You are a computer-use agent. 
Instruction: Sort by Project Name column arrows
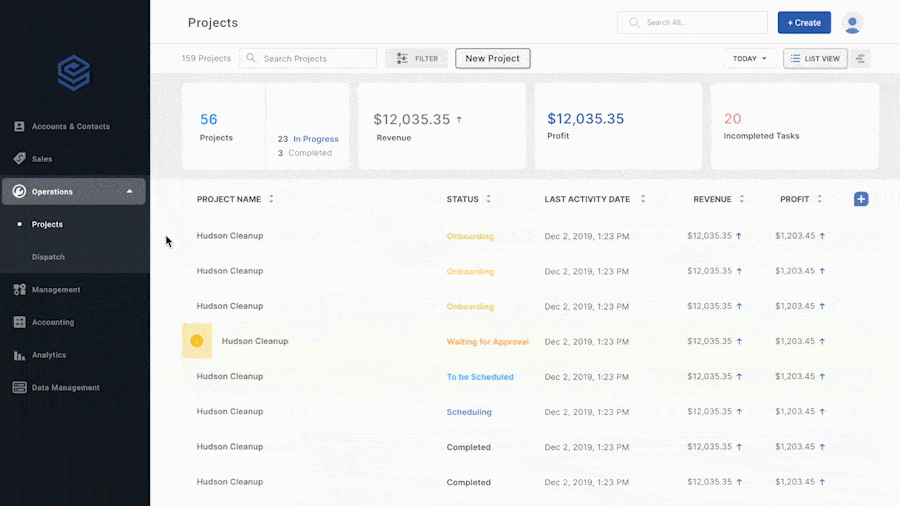coord(271,199)
